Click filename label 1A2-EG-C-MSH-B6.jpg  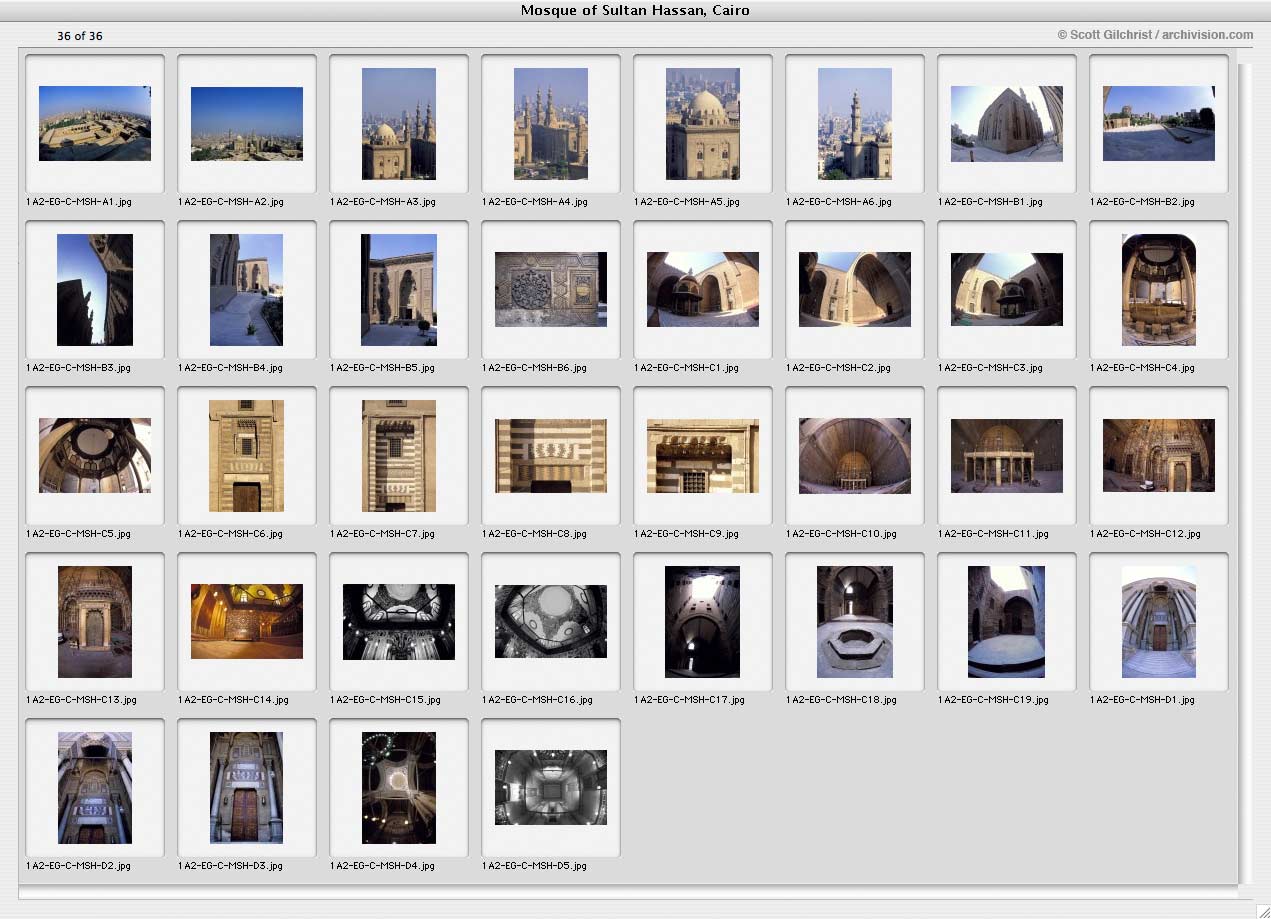[534, 368]
